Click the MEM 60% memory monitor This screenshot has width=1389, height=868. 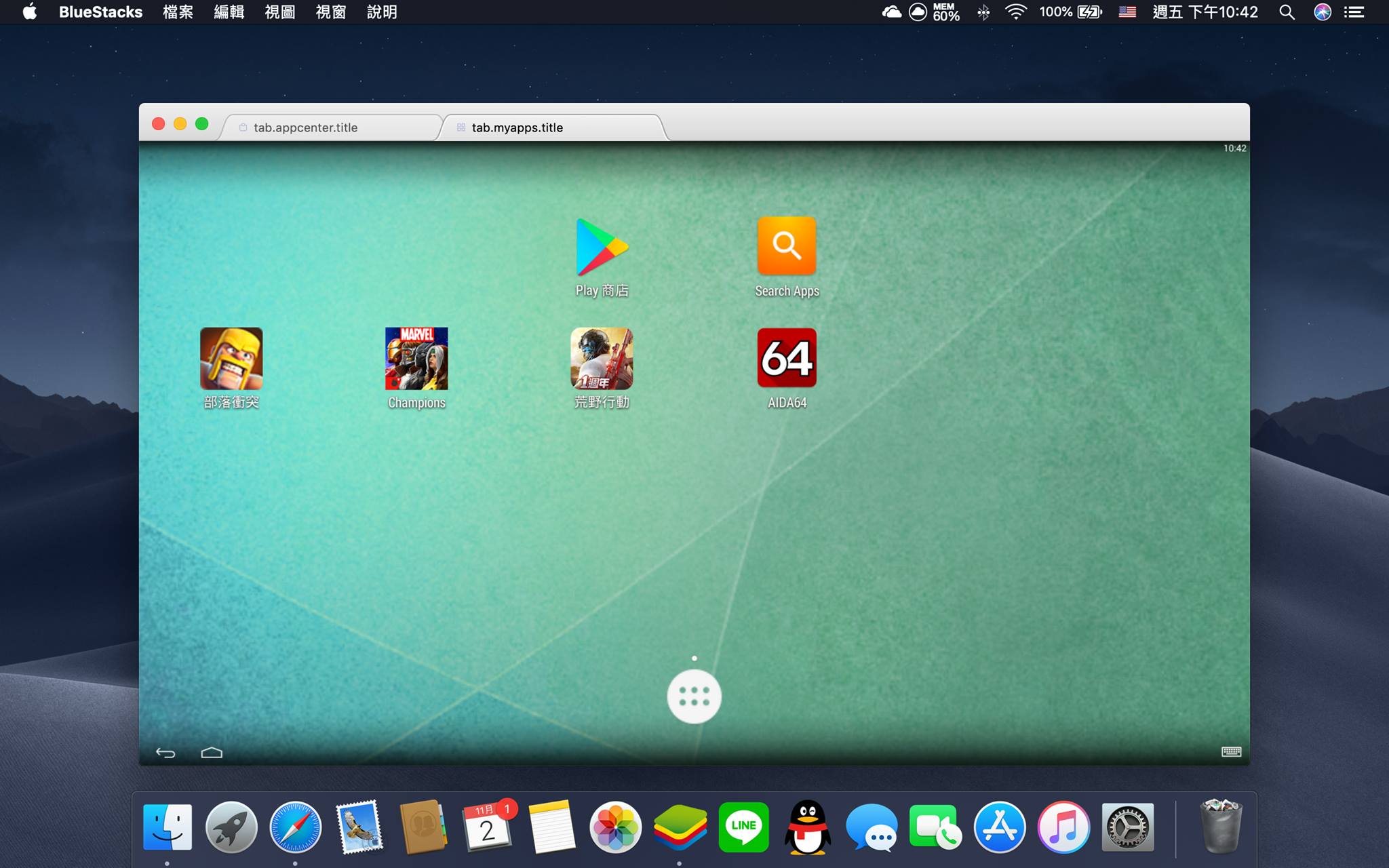pyautogui.click(x=946, y=12)
